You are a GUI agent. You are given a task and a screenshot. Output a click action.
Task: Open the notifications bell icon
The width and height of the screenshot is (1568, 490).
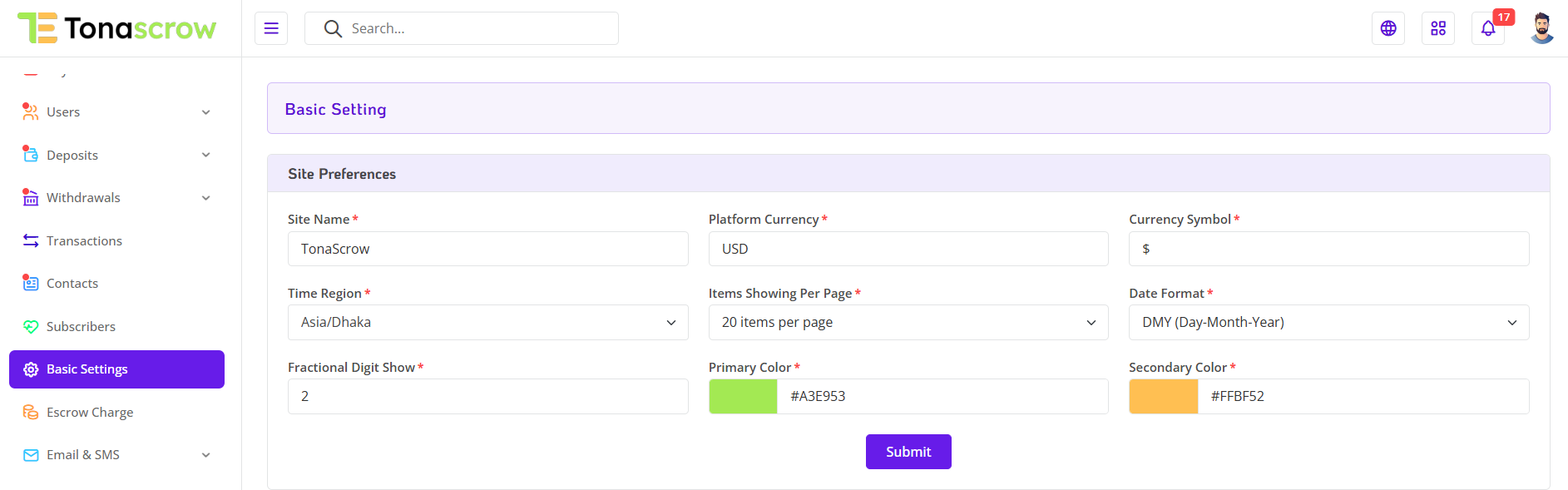1487,29
